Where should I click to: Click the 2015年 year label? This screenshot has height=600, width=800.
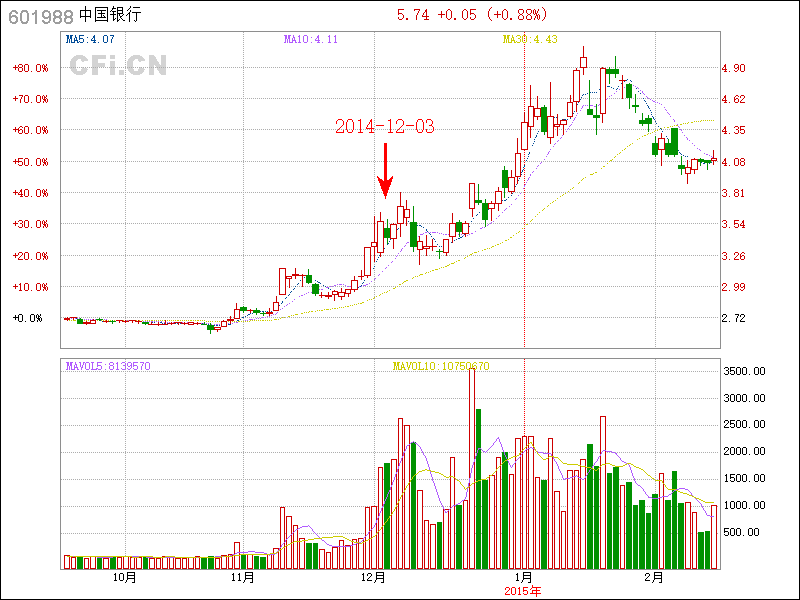(x=522, y=591)
